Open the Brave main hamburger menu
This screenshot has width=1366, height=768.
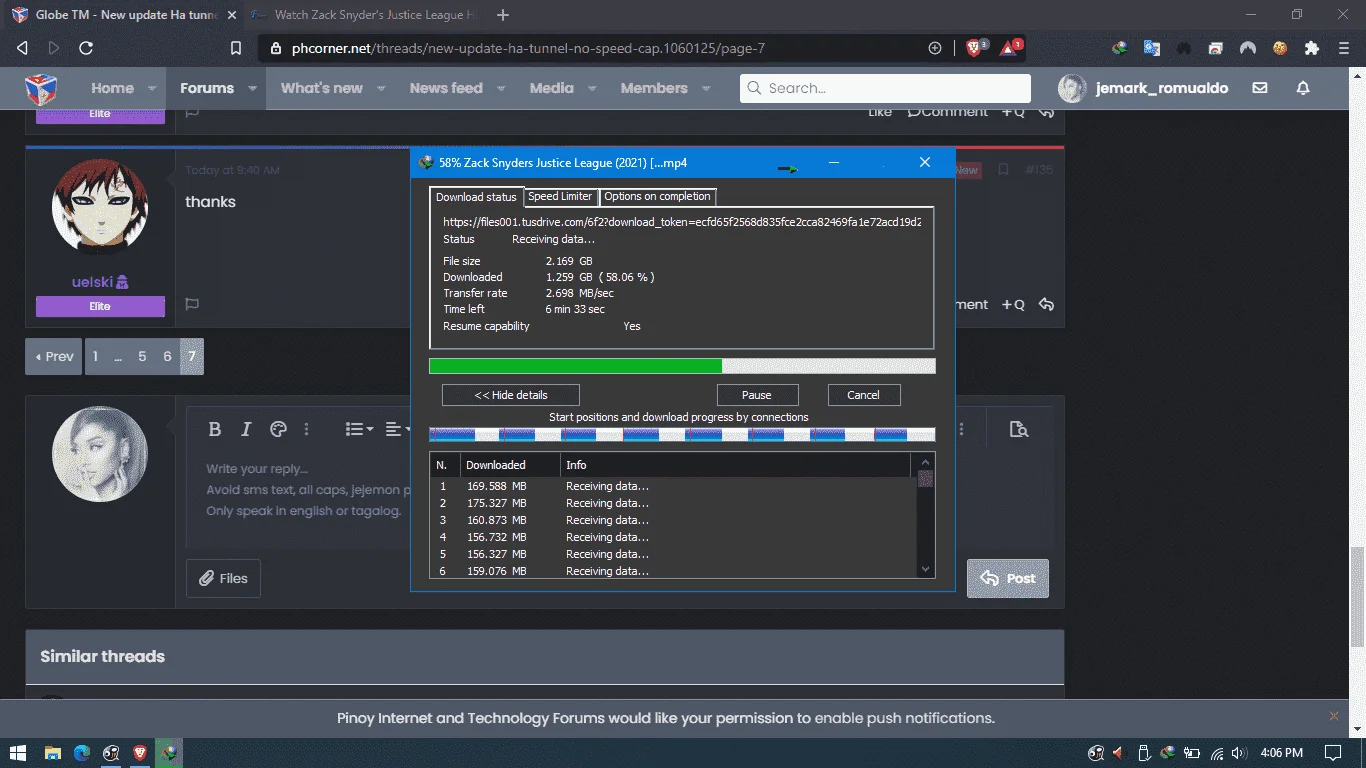tap(1344, 48)
